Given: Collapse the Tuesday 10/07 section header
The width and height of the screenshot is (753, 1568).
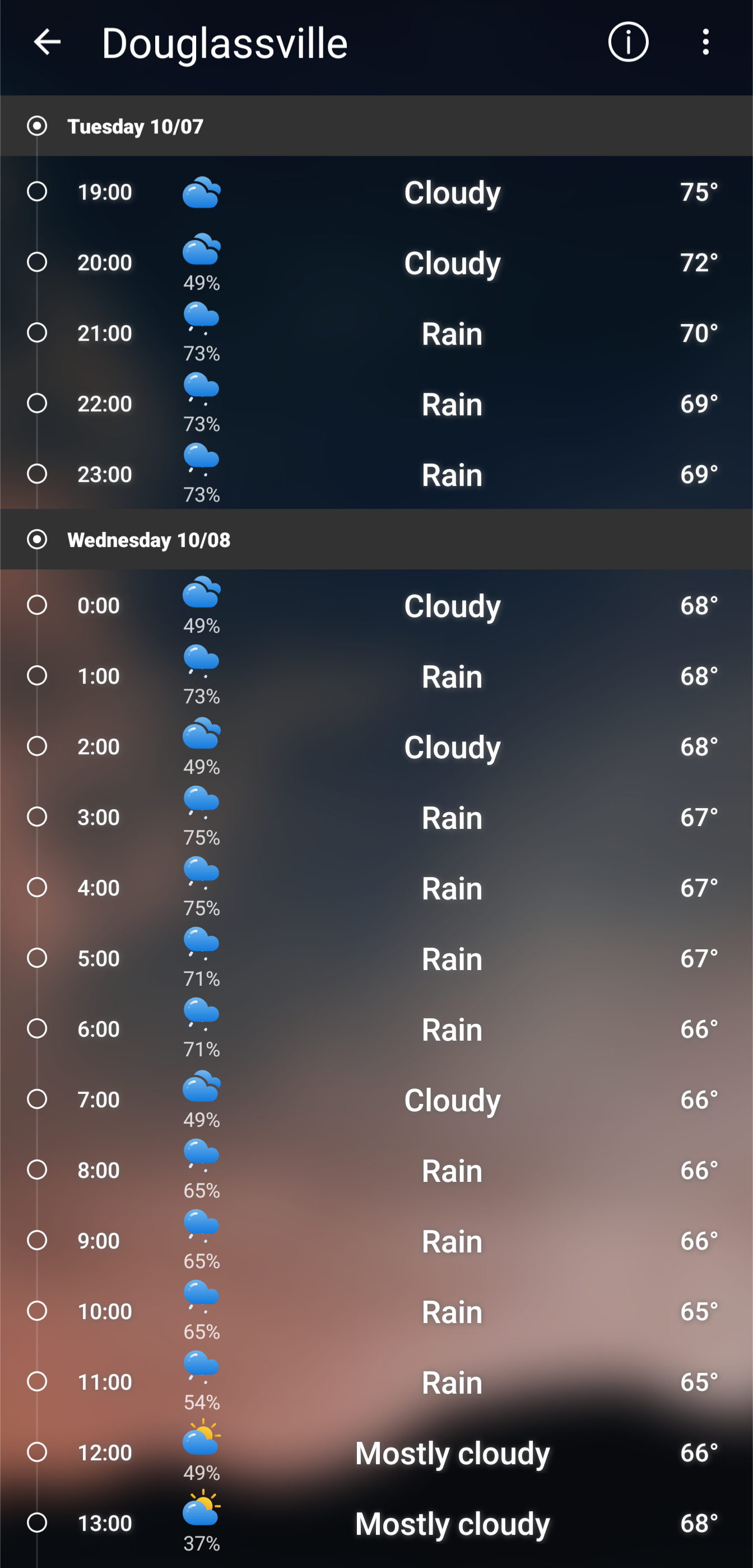Looking at the screenshot, I should click(x=376, y=126).
